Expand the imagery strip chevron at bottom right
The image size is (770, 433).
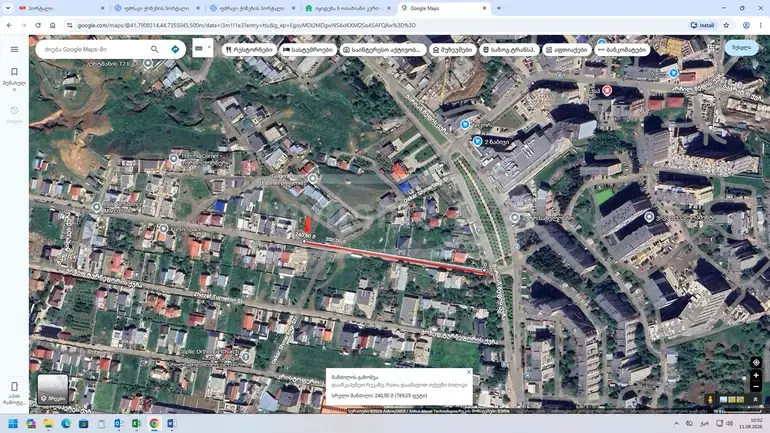[755, 400]
